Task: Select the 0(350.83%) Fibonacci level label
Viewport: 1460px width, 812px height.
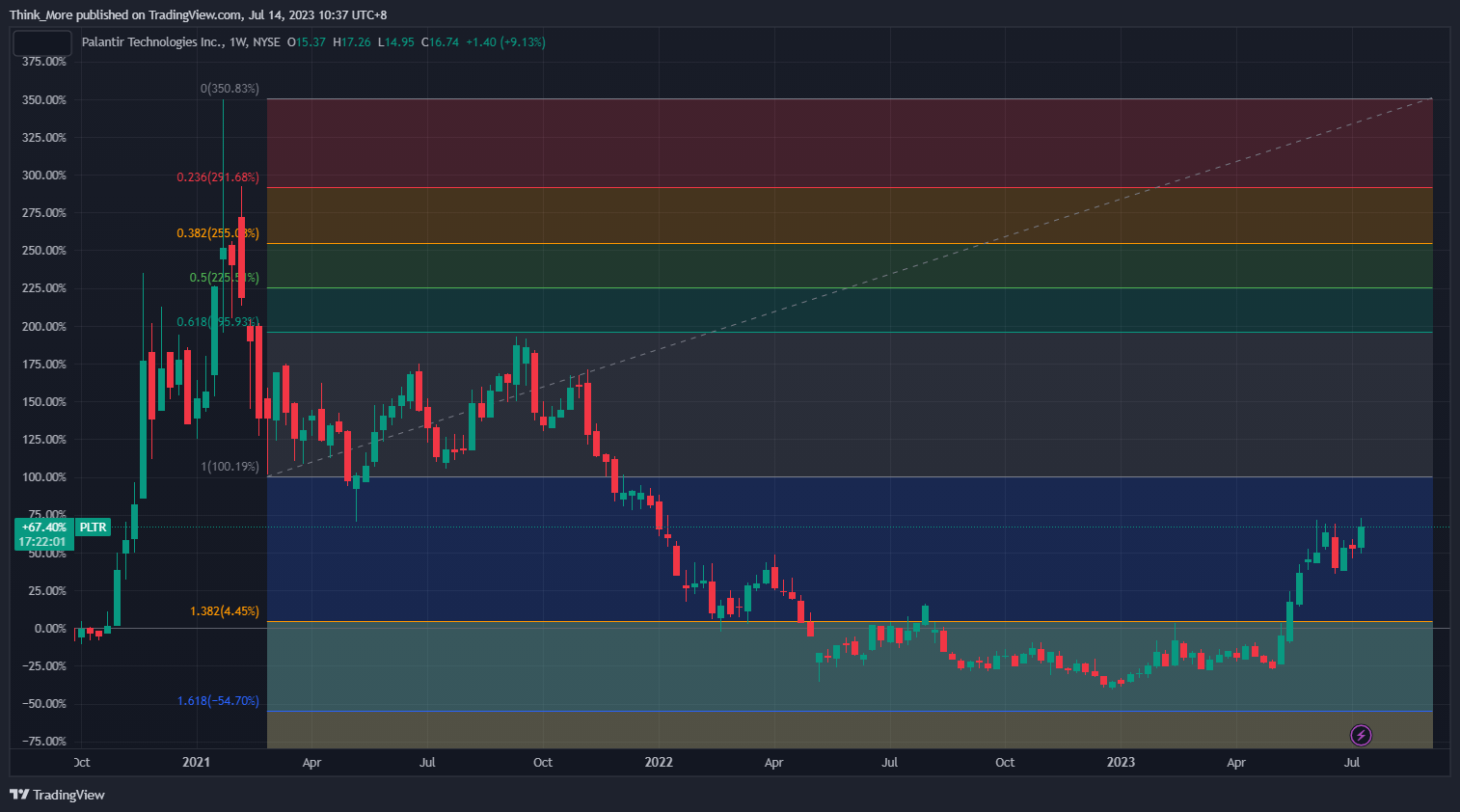Action: 230,89
